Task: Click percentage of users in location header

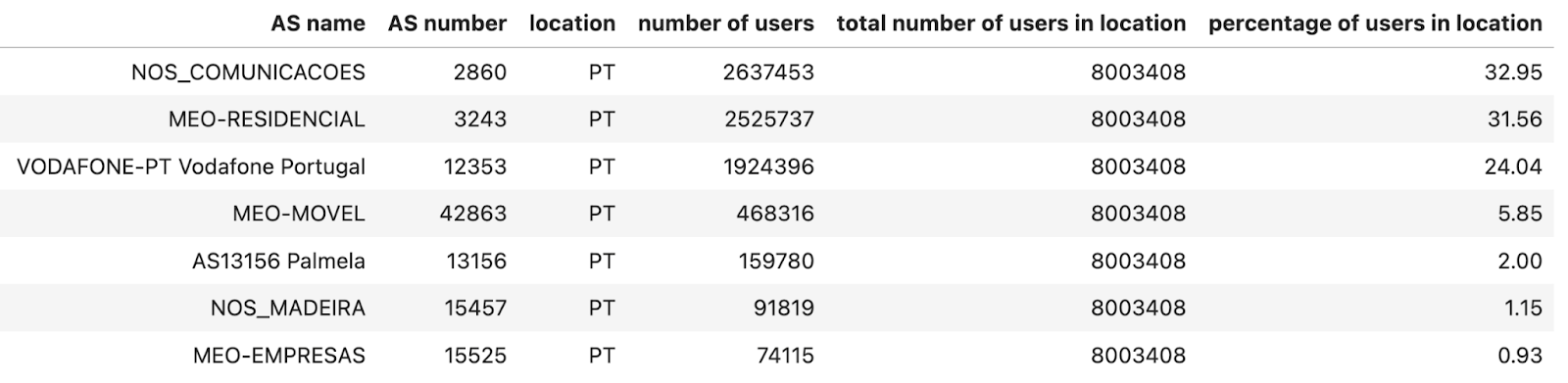Action: (1375, 24)
